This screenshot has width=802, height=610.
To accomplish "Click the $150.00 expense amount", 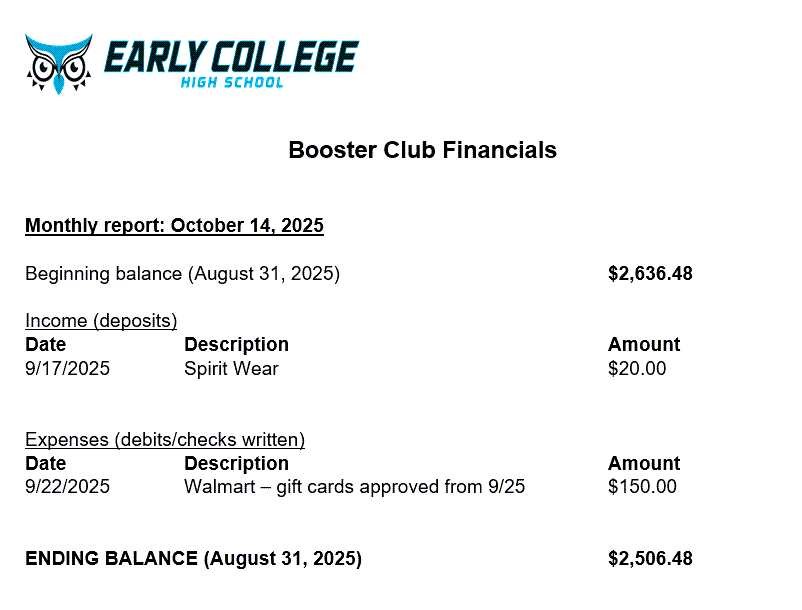I will (641, 488).
